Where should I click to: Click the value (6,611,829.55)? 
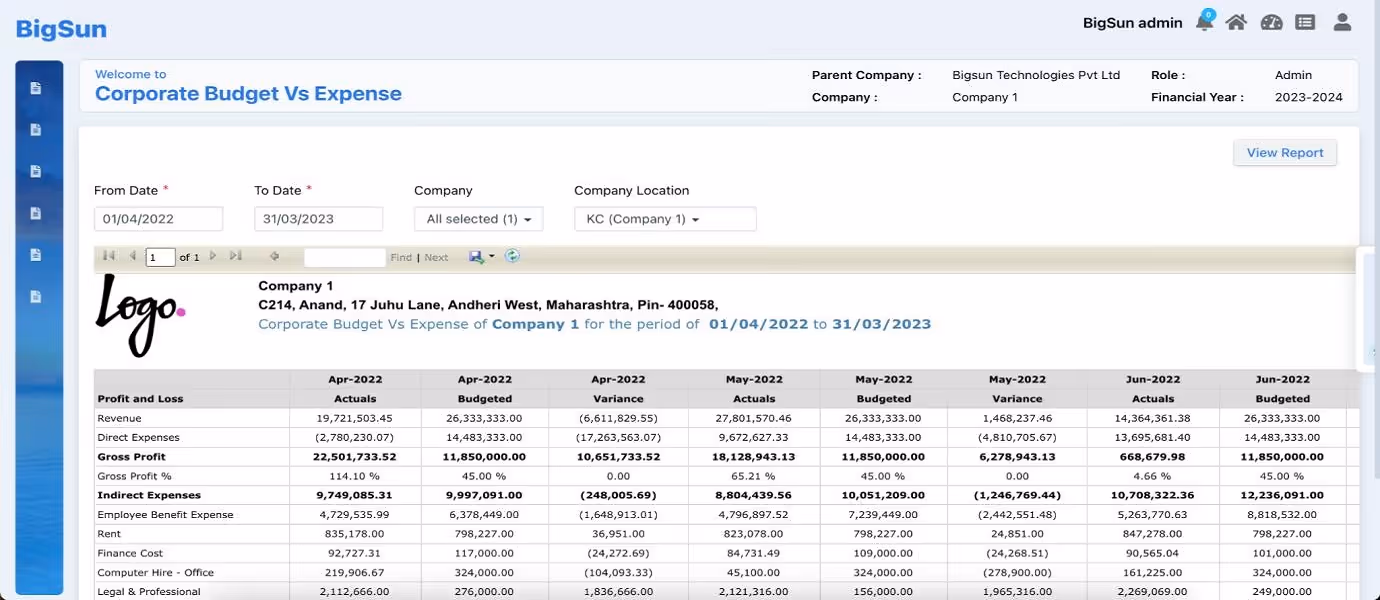tap(618, 418)
